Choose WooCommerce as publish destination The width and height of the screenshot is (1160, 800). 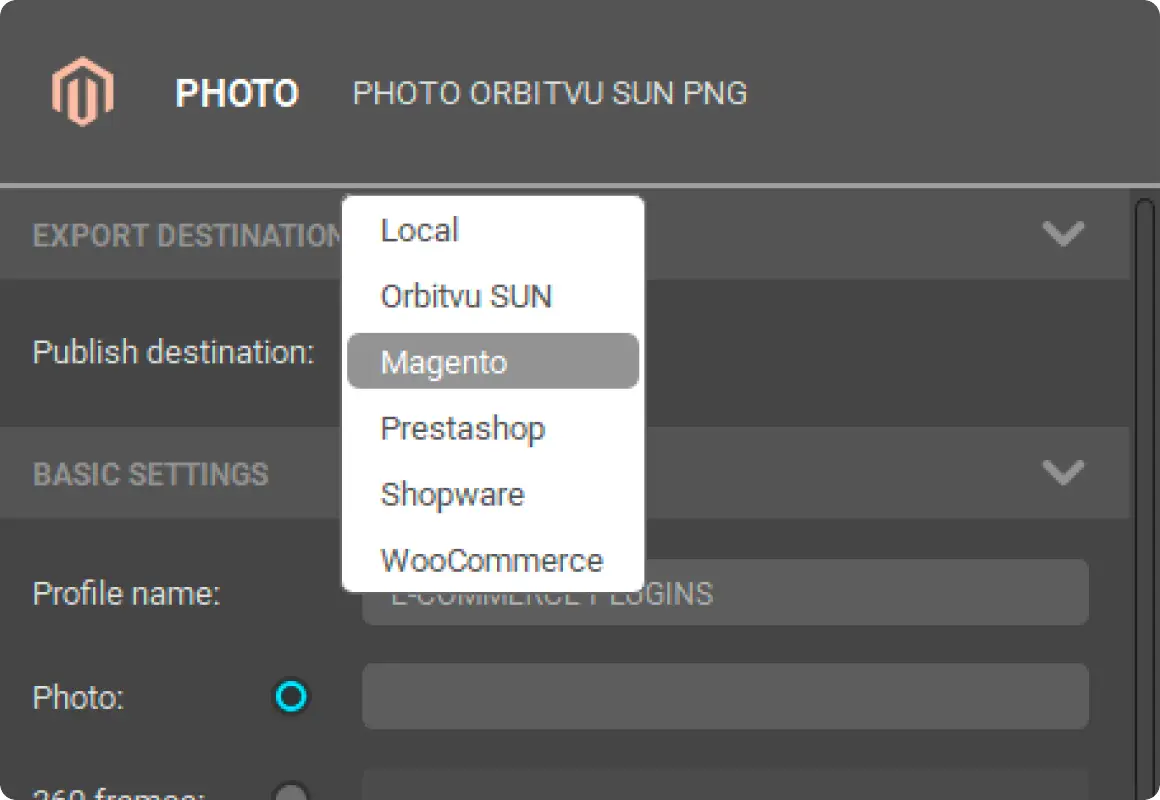pos(491,560)
